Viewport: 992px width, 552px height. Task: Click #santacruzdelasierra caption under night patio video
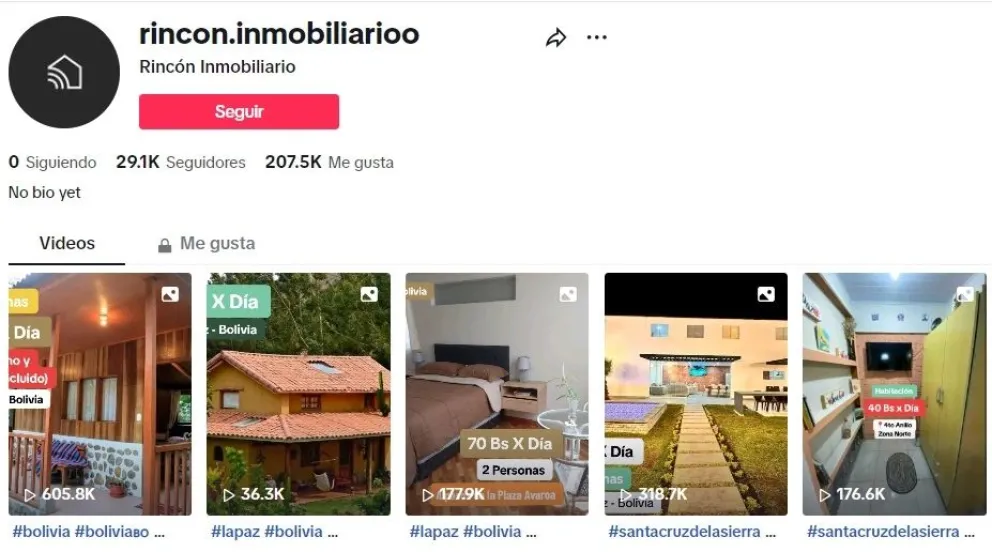(x=692, y=532)
